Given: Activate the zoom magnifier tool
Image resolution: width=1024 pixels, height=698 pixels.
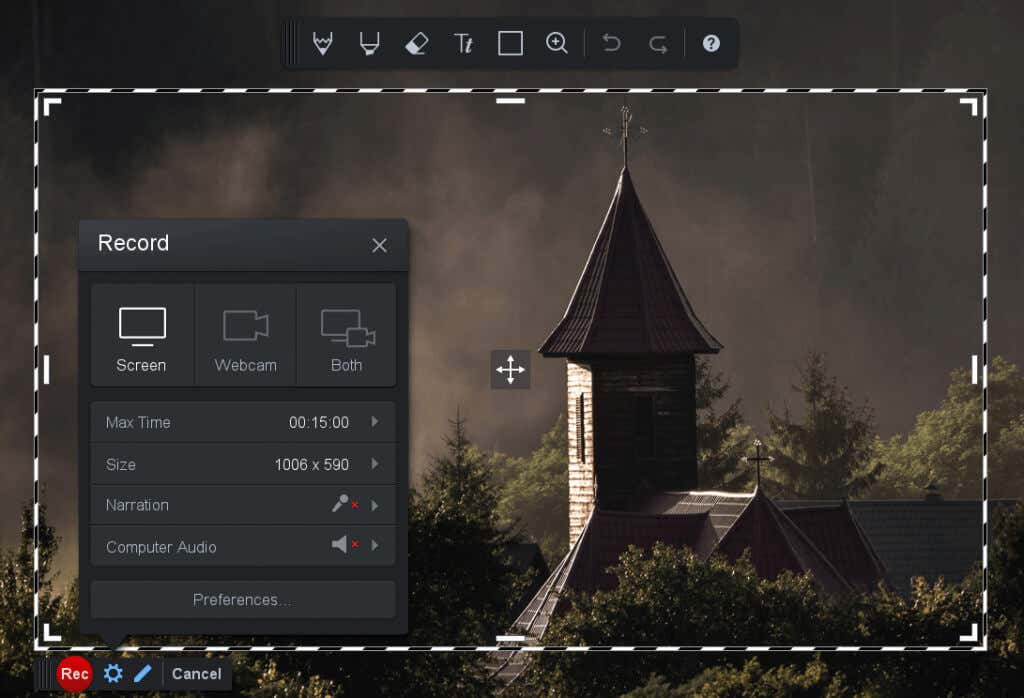Looking at the screenshot, I should [556, 43].
